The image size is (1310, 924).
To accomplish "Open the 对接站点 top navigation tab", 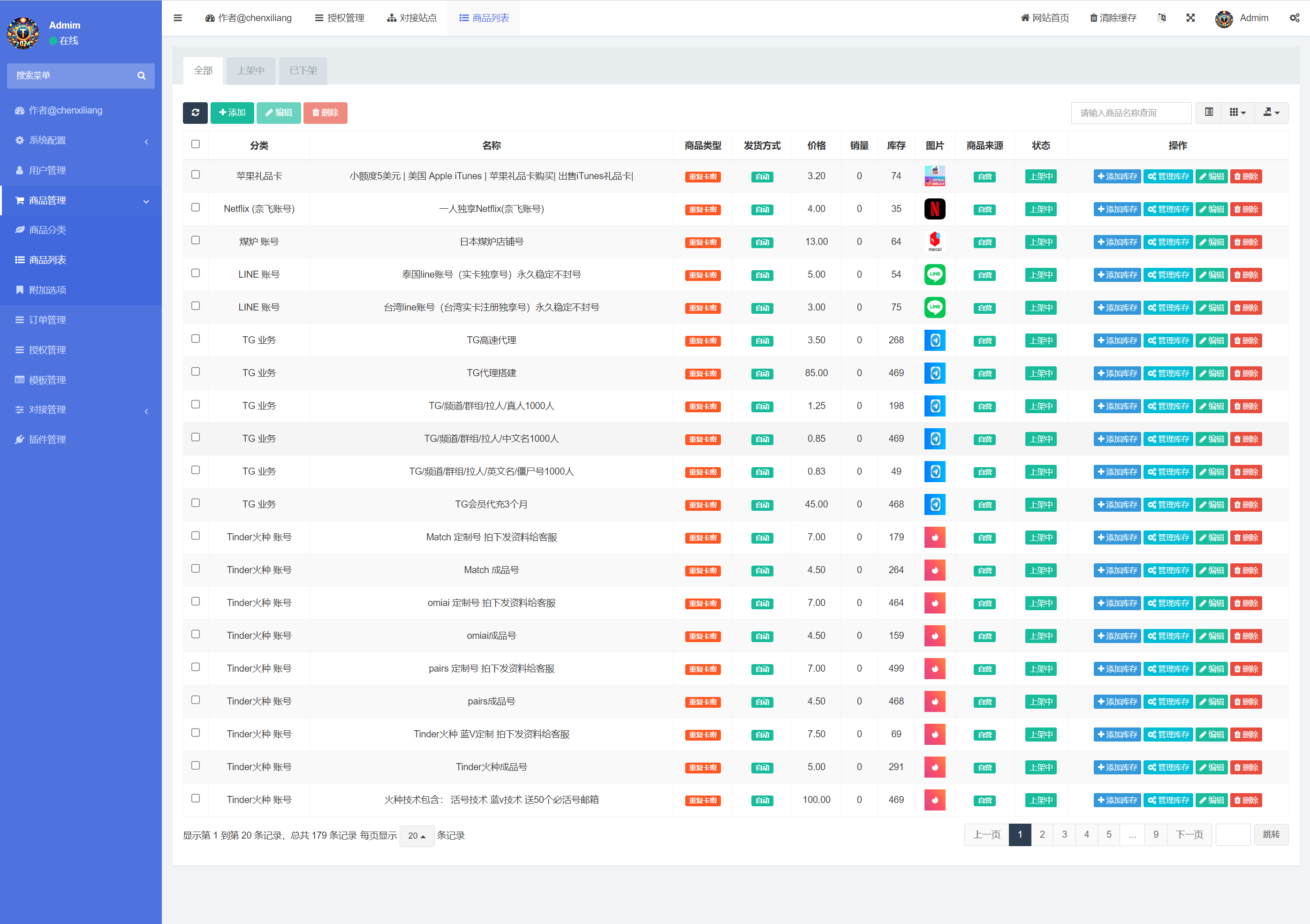I will click(x=411, y=18).
